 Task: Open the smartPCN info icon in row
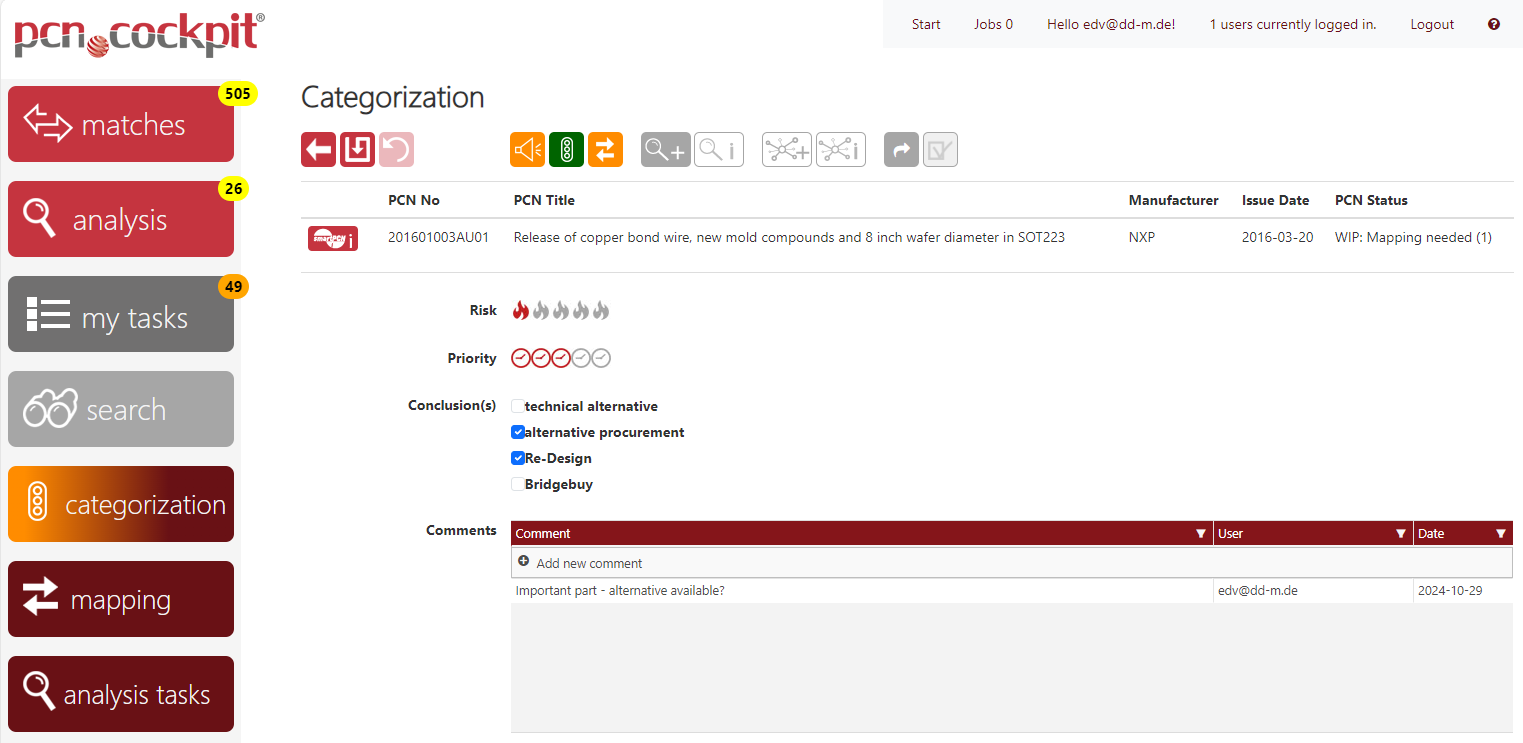(x=332, y=238)
